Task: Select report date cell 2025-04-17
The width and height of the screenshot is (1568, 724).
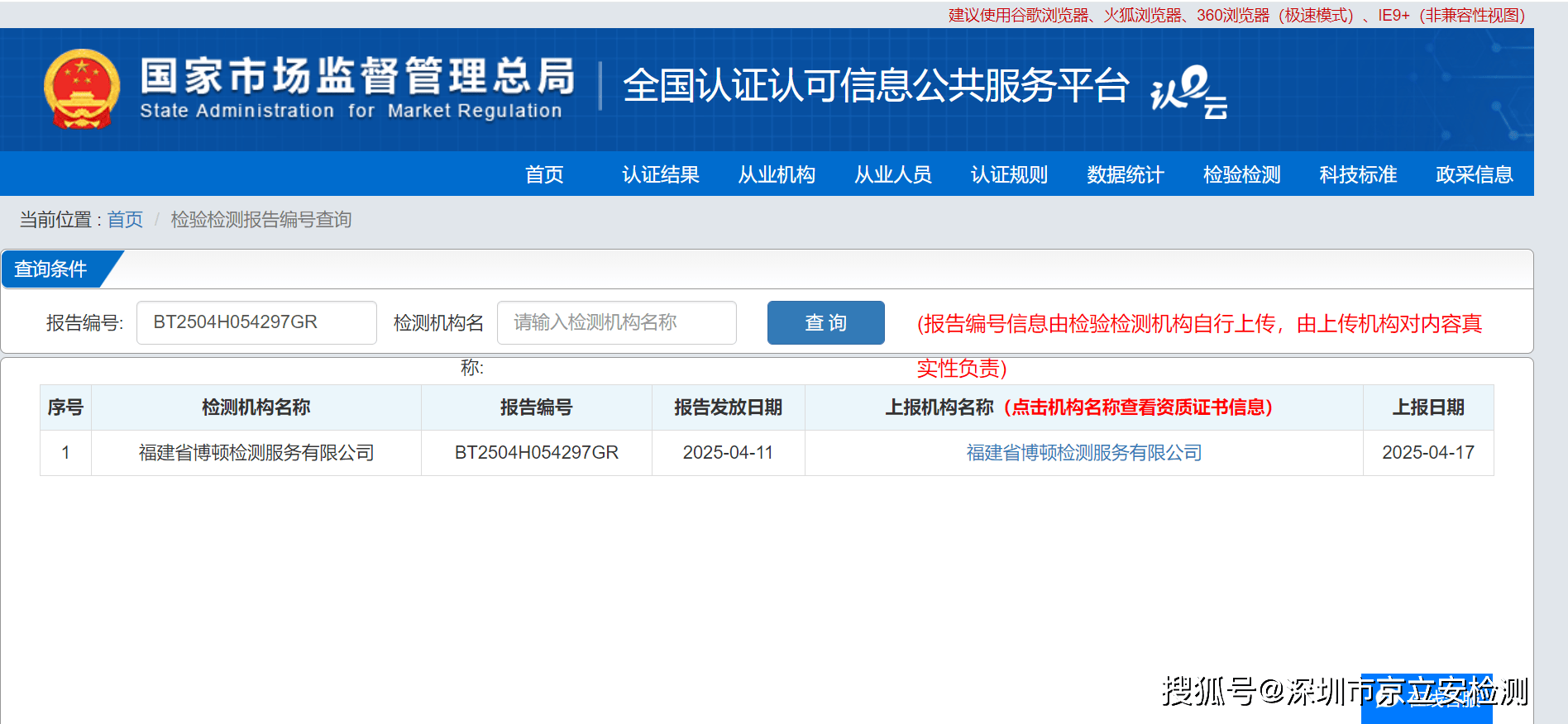Action: 1428,453
